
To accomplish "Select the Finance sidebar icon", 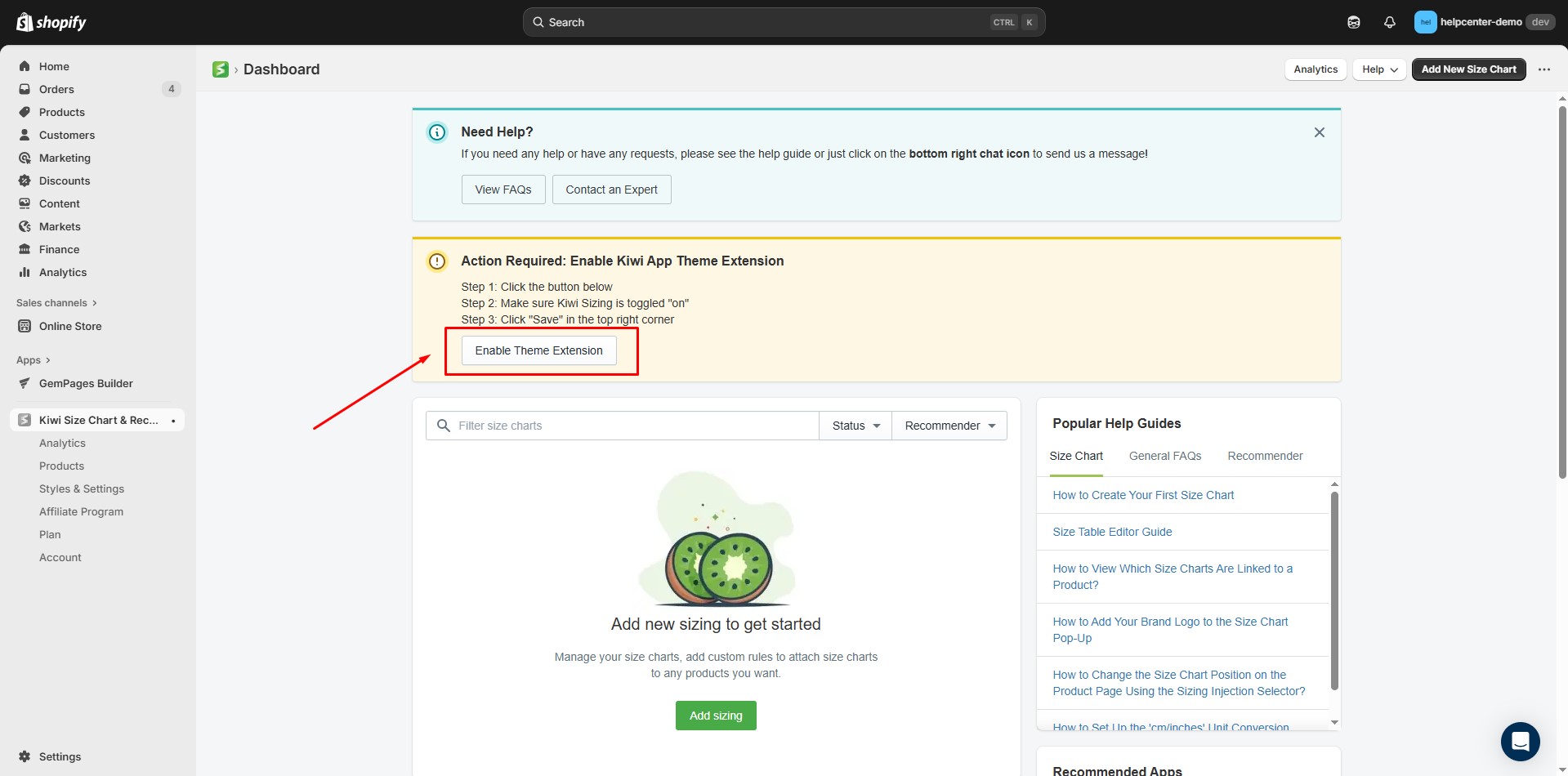I will coord(25,249).
